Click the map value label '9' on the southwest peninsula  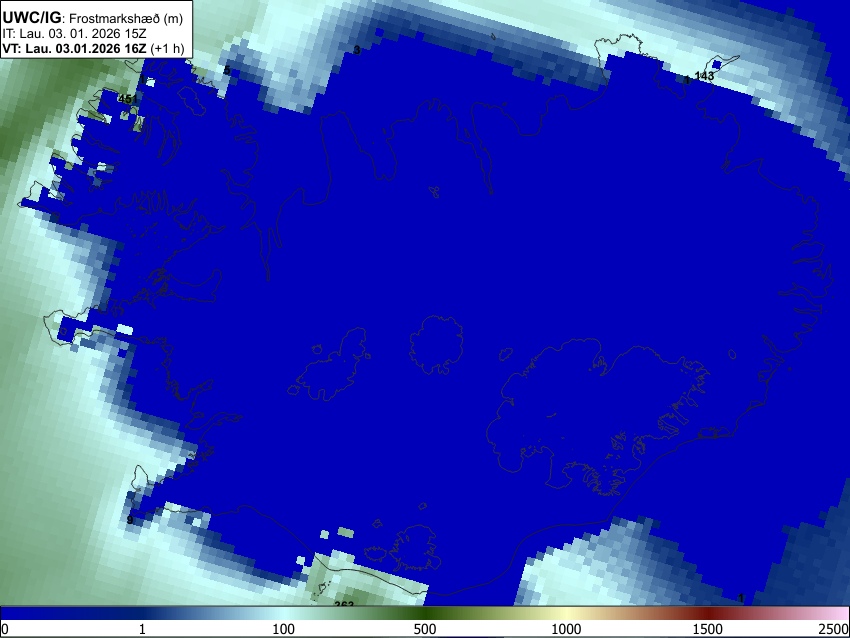tap(130, 520)
